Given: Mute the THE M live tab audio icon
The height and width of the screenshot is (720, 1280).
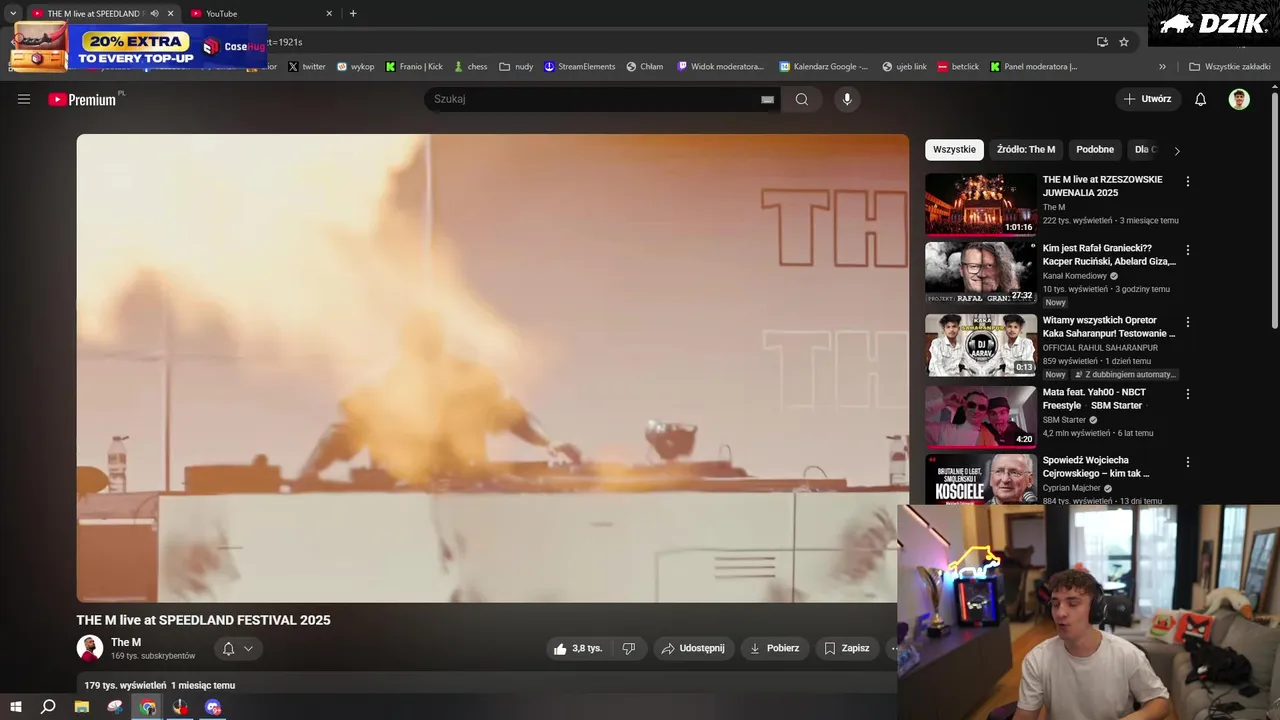Looking at the screenshot, I should [x=154, y=14].
